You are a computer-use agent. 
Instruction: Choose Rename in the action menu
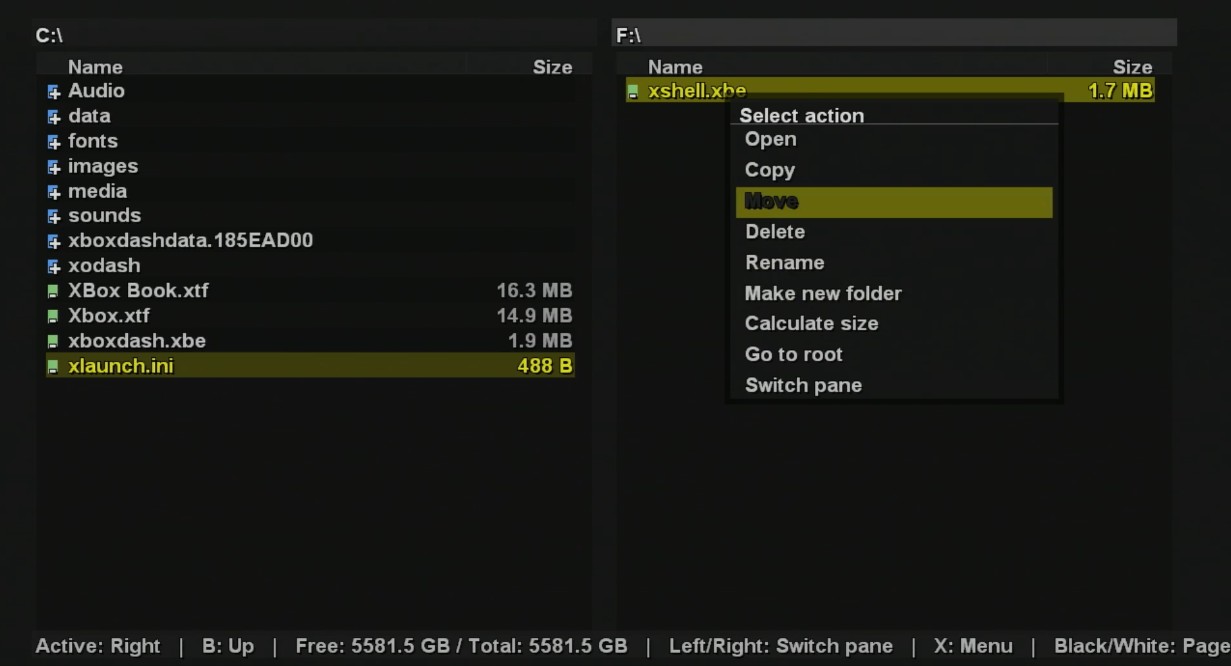point(785,263)
